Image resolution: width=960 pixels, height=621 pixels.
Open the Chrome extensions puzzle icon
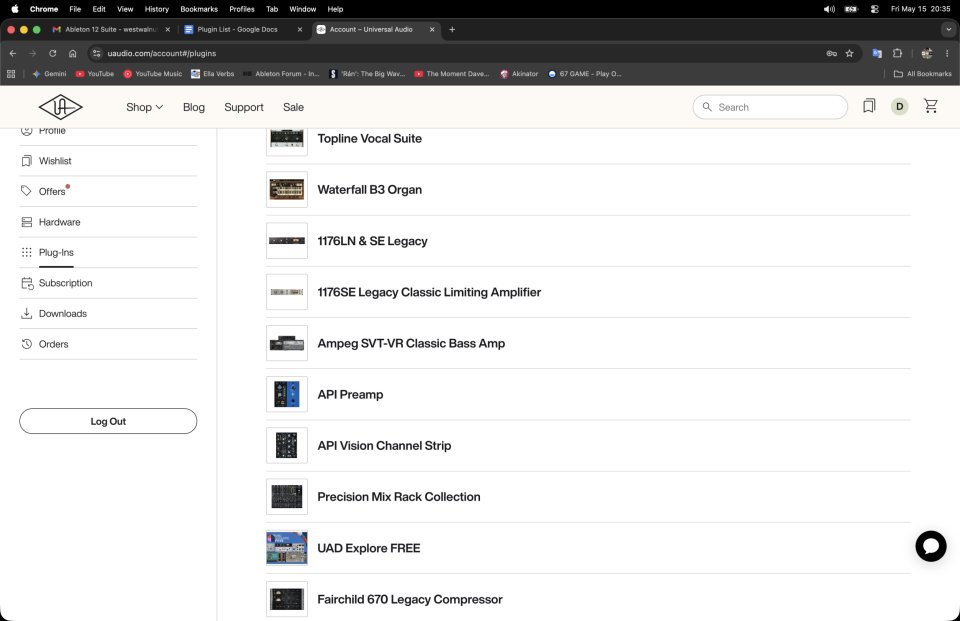898,53
